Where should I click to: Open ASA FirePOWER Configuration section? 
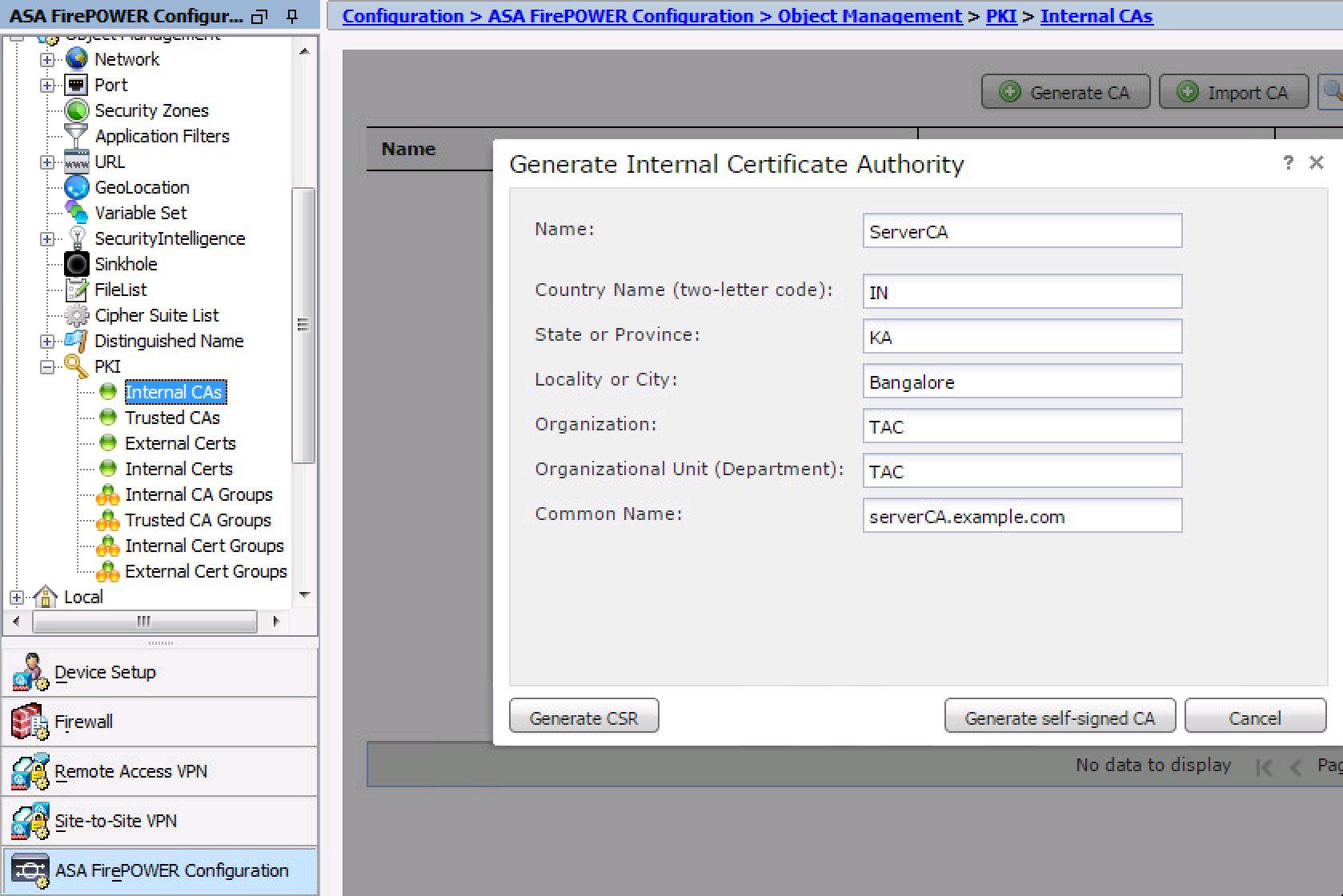click(x=160, y=871)
